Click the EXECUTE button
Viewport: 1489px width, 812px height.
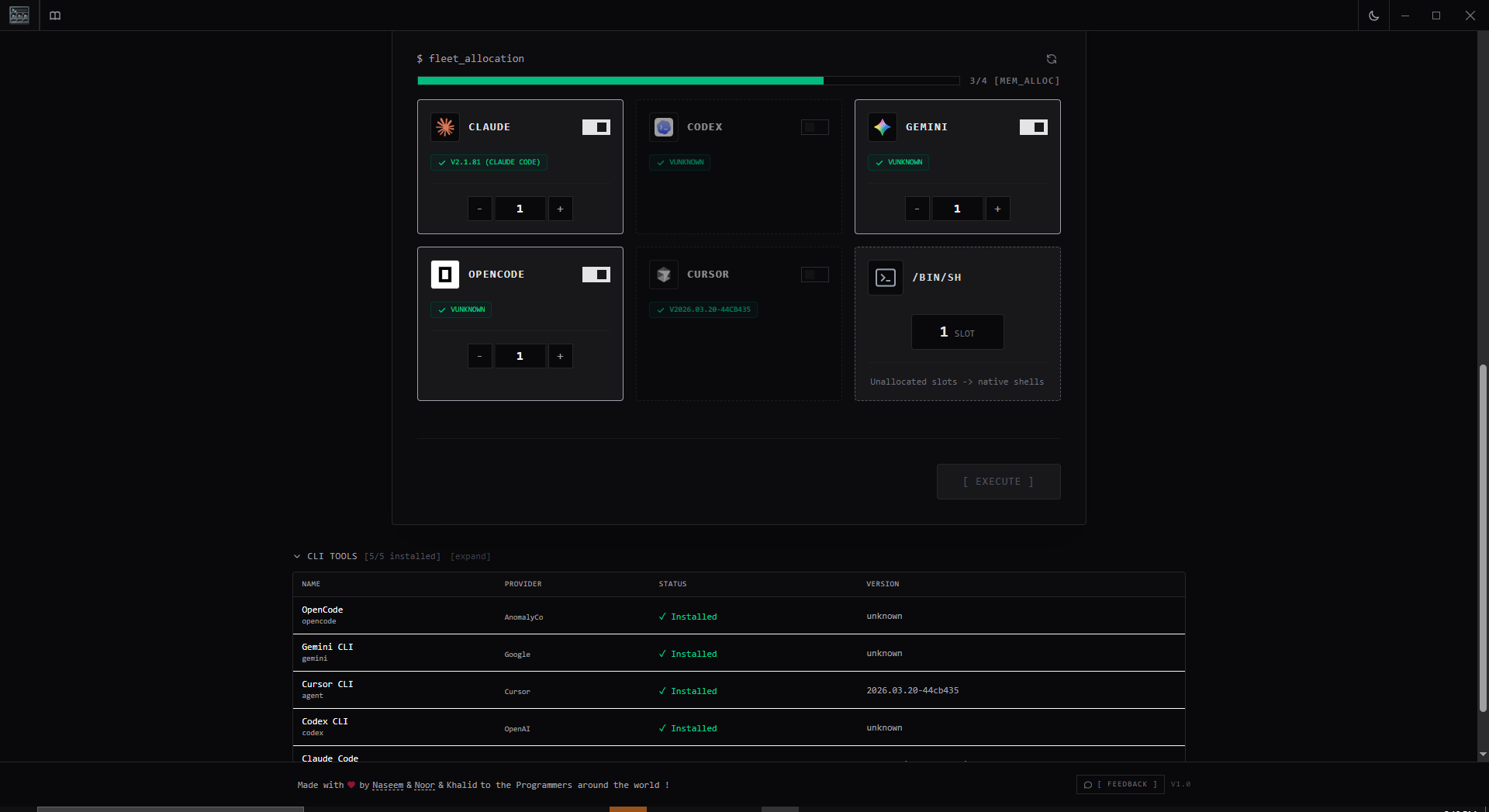tap(999, 482)
